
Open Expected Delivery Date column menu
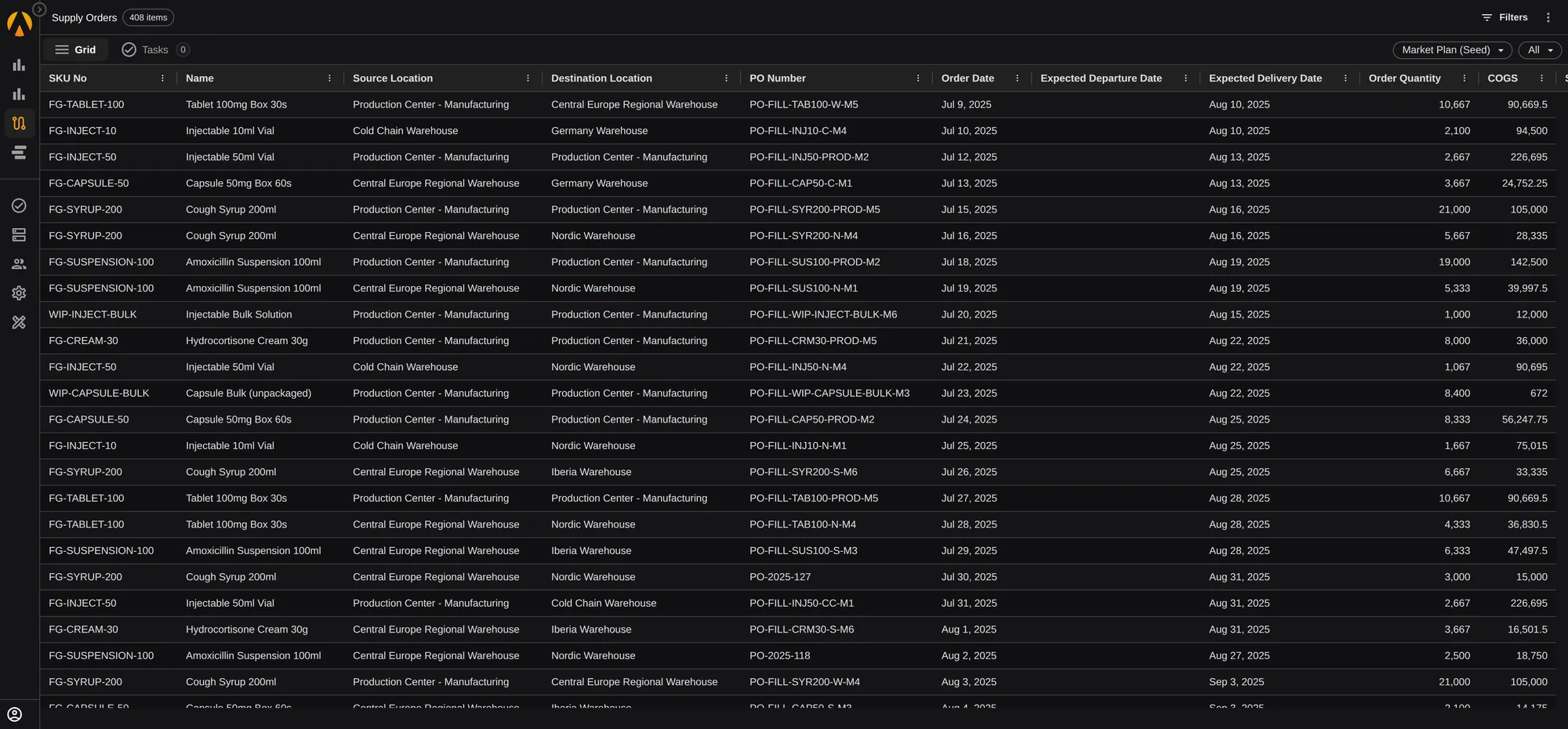point(1346,78)
